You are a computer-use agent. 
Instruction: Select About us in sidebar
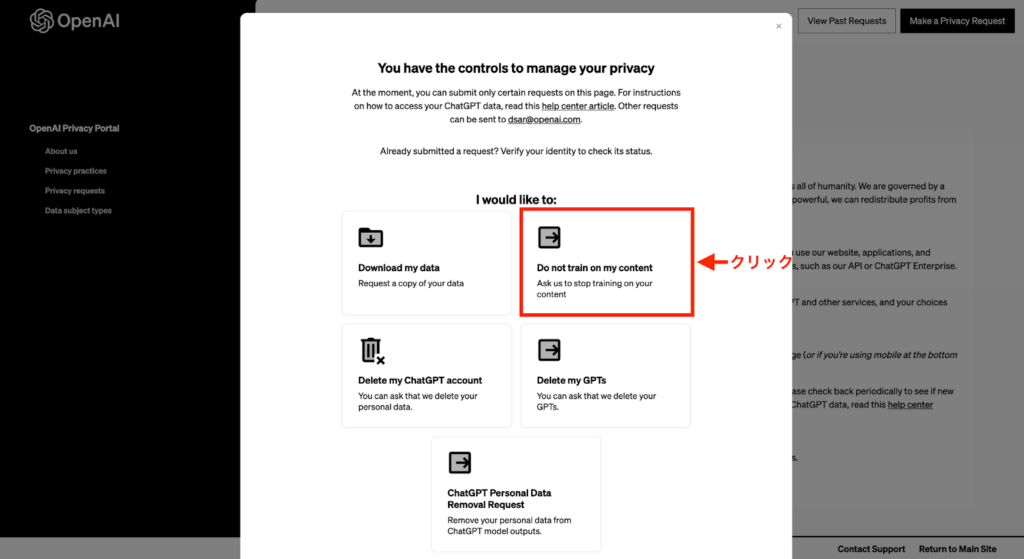61,151
